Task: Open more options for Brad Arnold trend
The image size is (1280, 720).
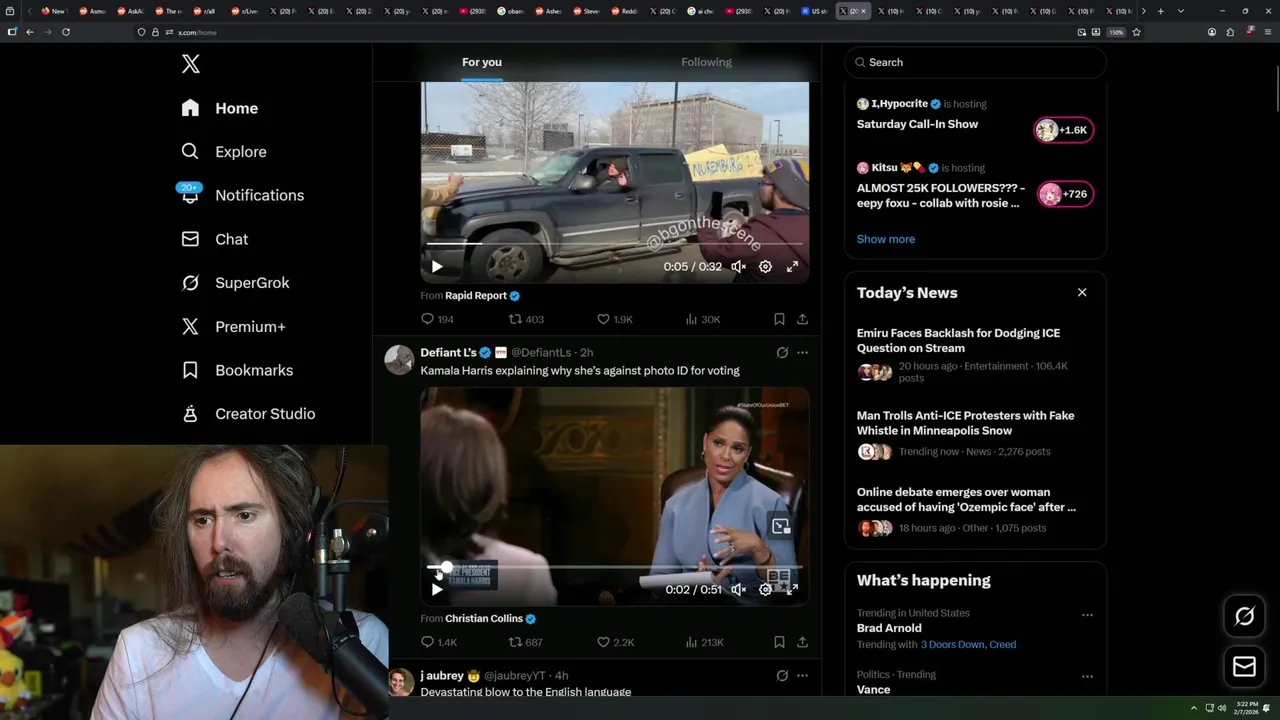Action: click(x=1087, y=615)
